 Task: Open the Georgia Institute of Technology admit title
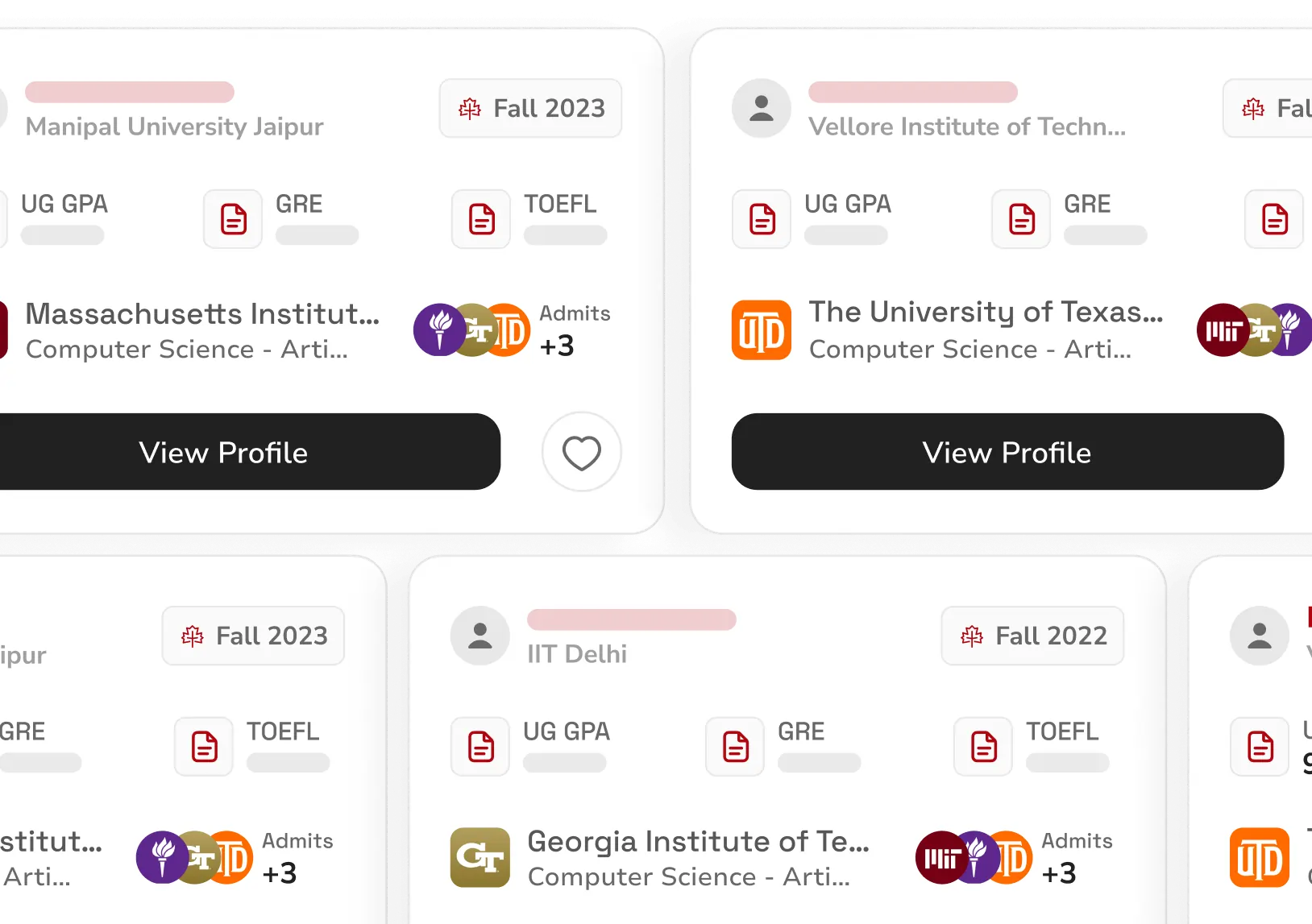[x=698, y=841]
